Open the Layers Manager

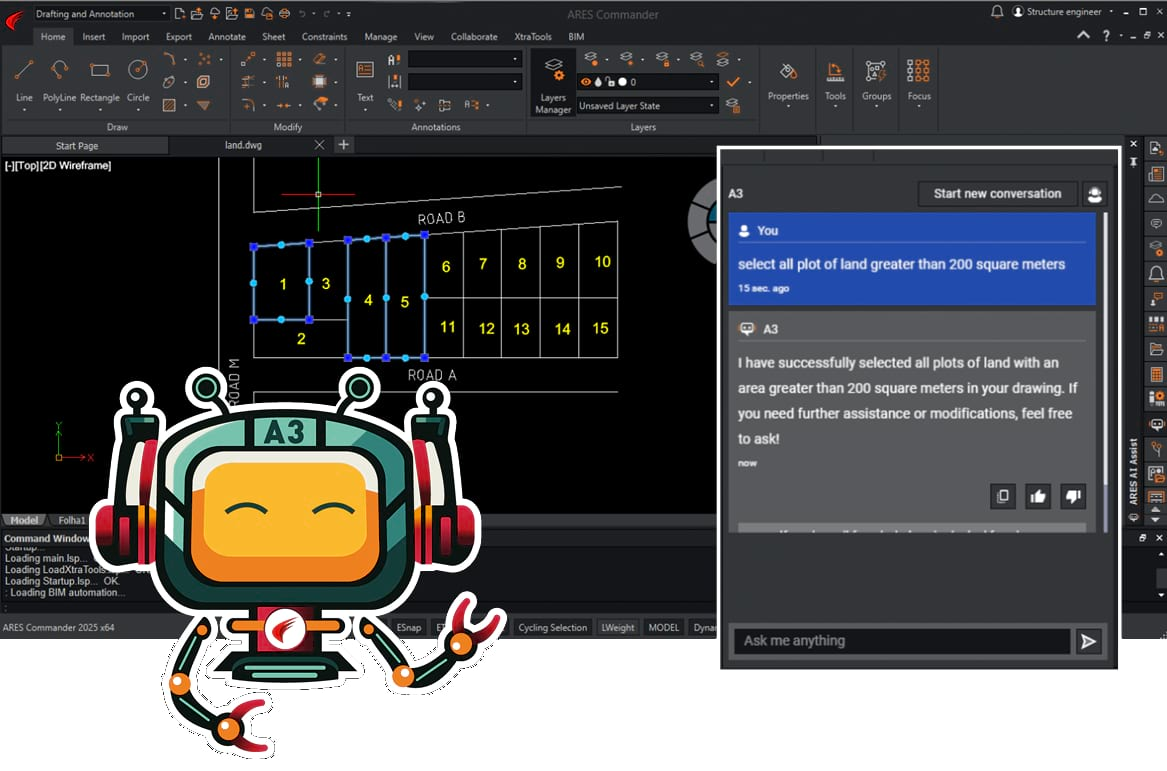tap(553, 83)
